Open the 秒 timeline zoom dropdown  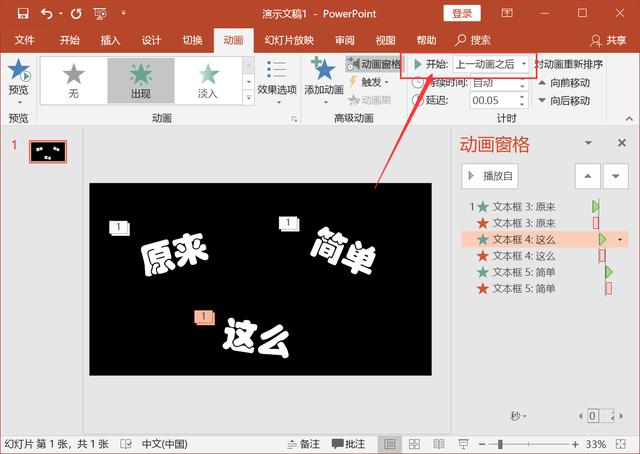click(518, 416)
